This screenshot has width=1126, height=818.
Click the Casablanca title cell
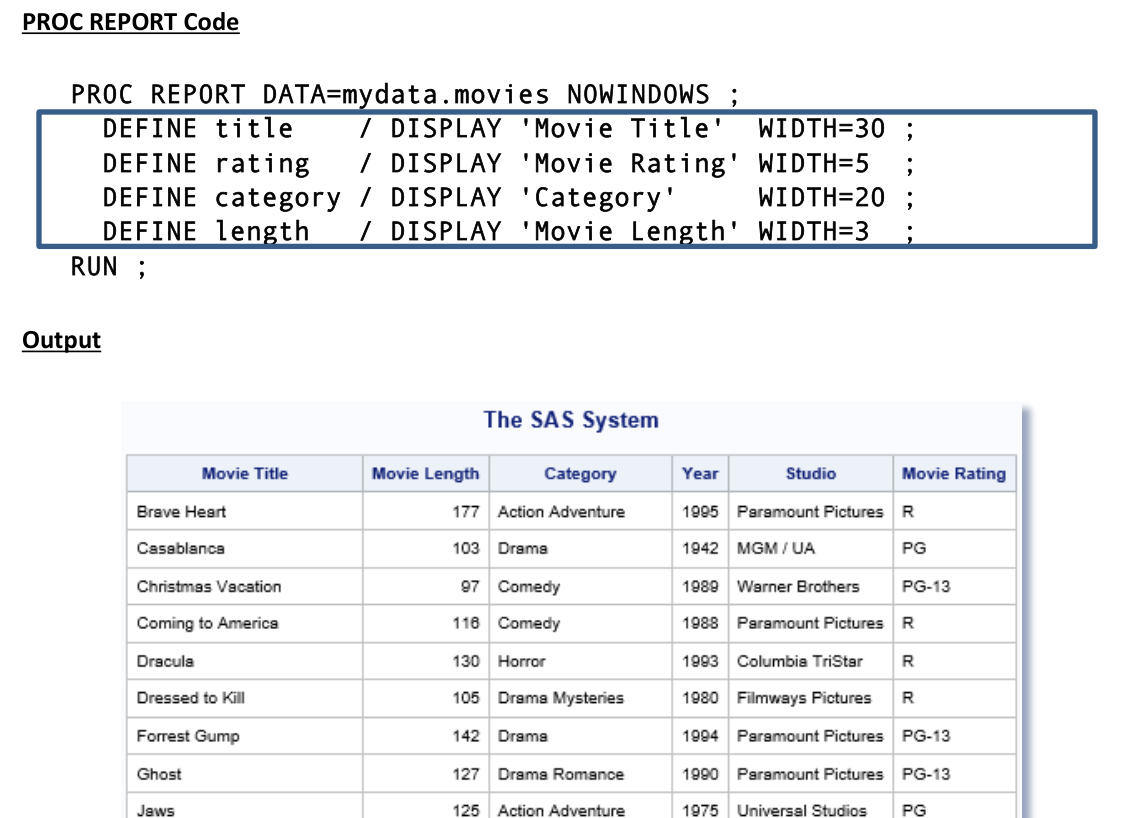(x=181, y=549)
